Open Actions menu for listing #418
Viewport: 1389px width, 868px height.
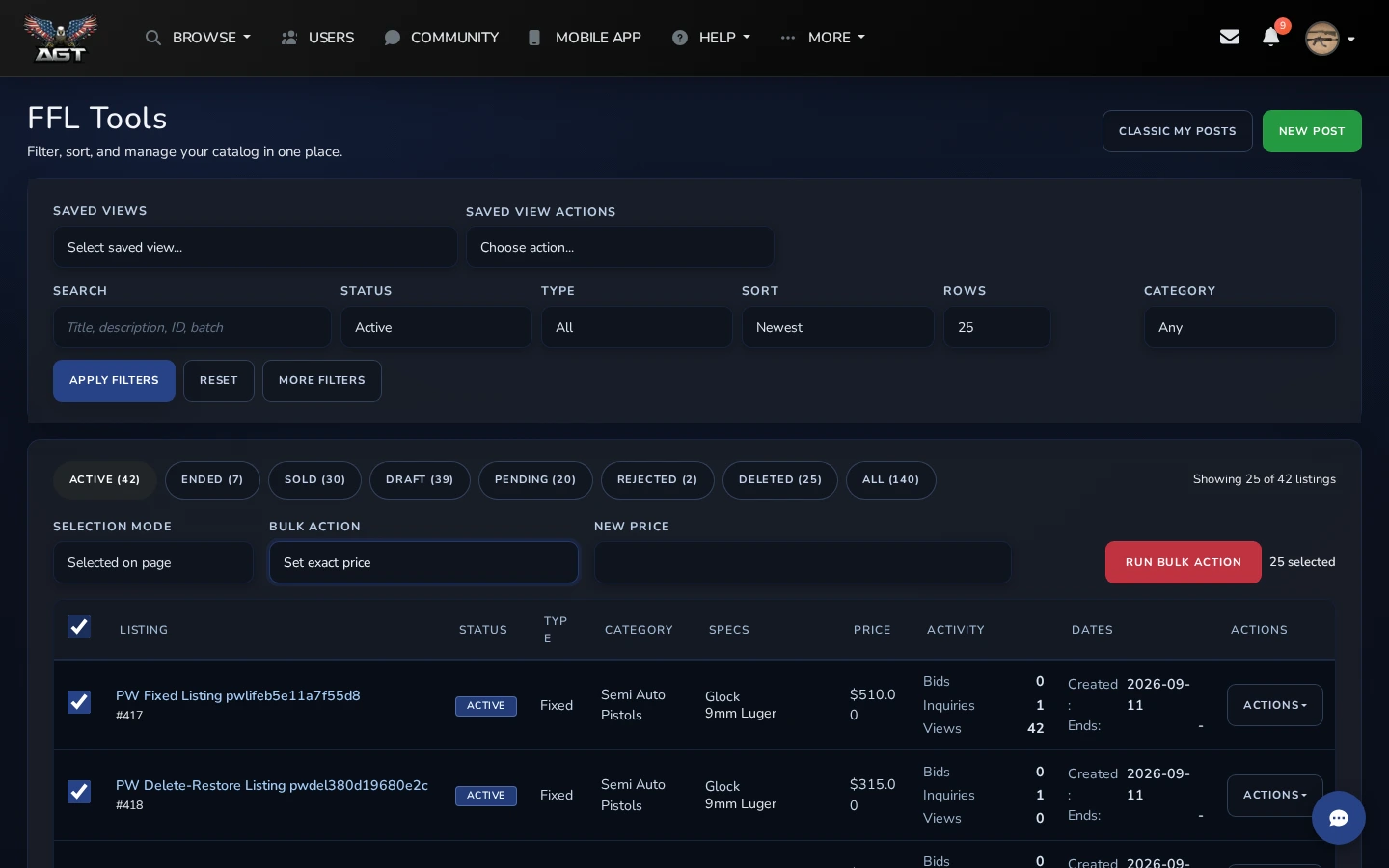1275,795
